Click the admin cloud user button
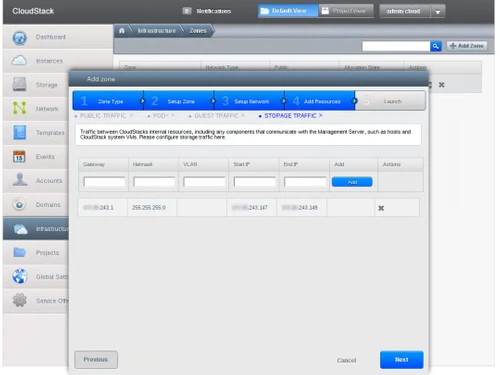This screenshot has width=500, height=375. pyautogui.click(x=405, y=11)
